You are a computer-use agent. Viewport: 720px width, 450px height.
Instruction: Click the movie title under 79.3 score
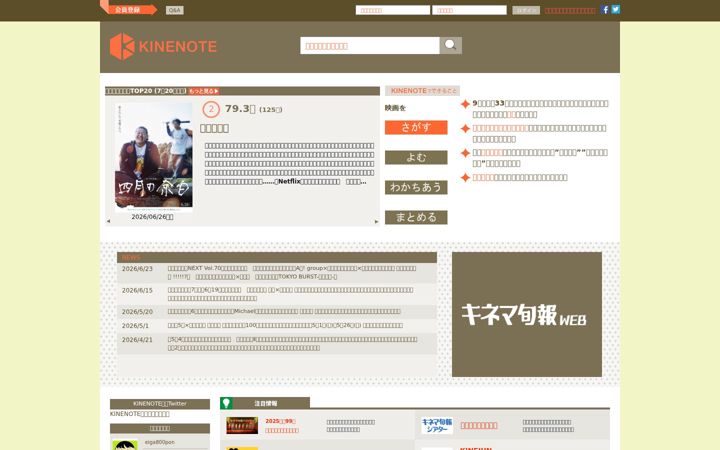tap(214, 129)
